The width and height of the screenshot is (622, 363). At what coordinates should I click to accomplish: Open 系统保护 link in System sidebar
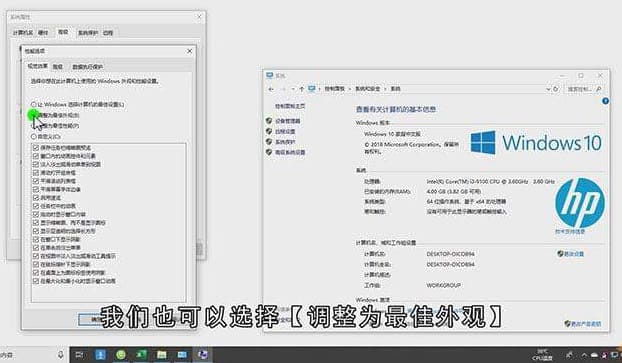(x=285, y=142)
